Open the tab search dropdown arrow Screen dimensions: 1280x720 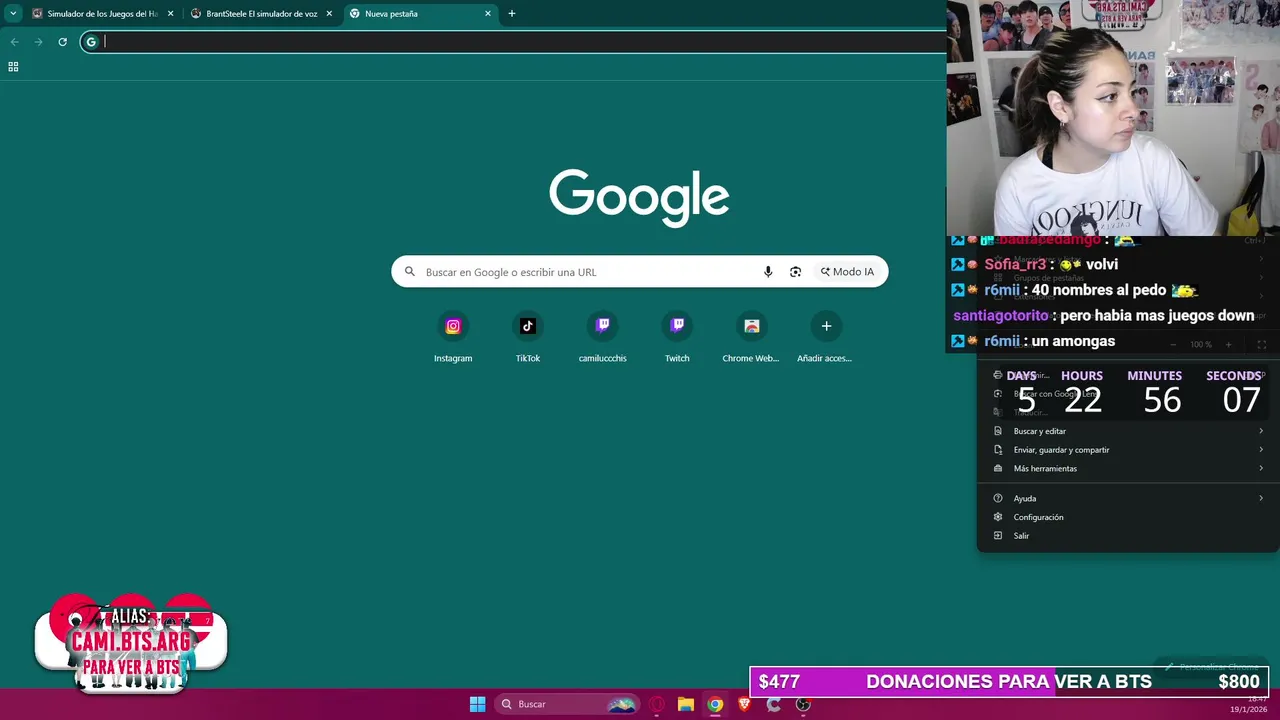(x=13, y=14)
